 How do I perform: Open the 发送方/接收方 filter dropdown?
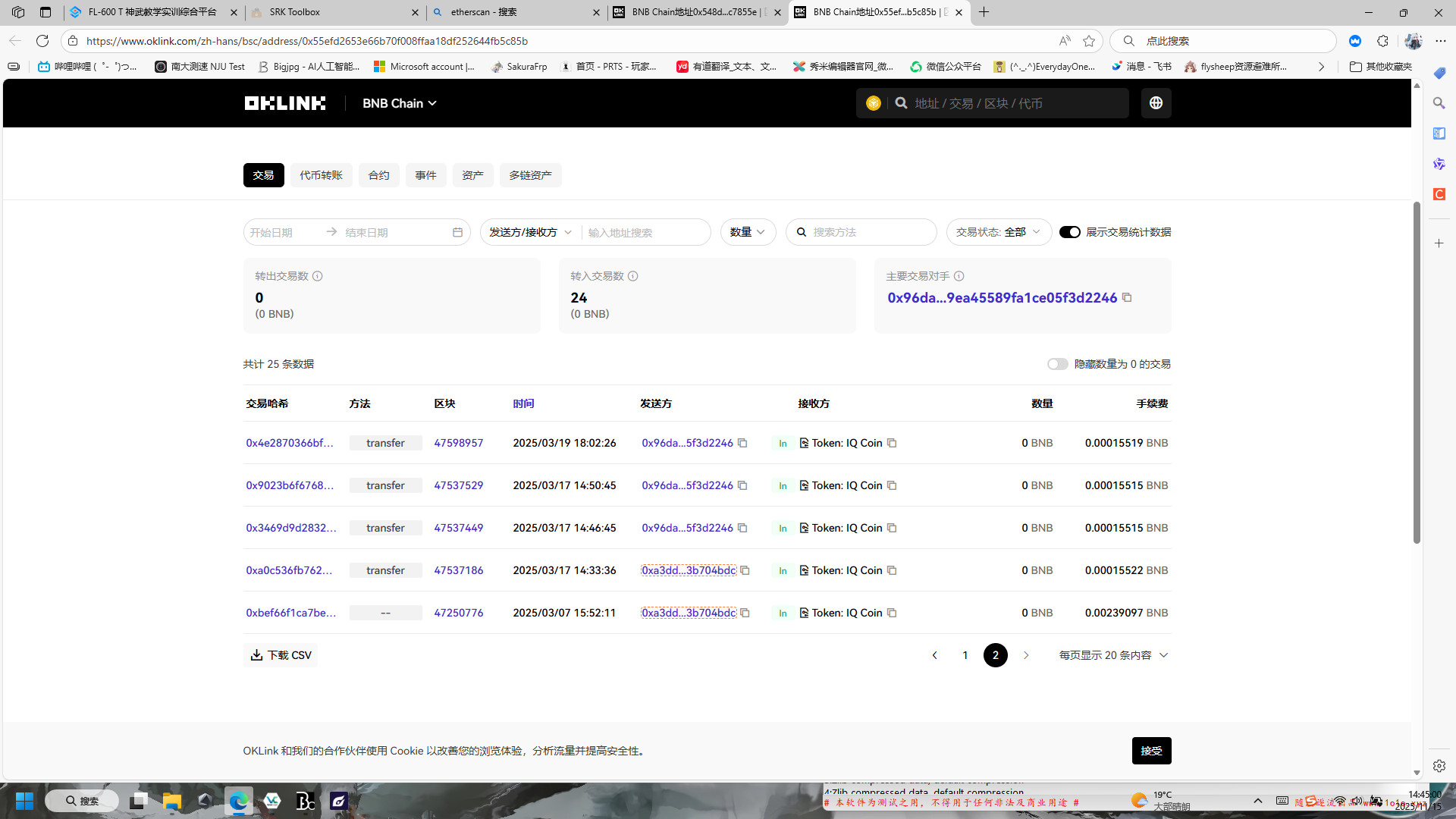click(530, 232)
